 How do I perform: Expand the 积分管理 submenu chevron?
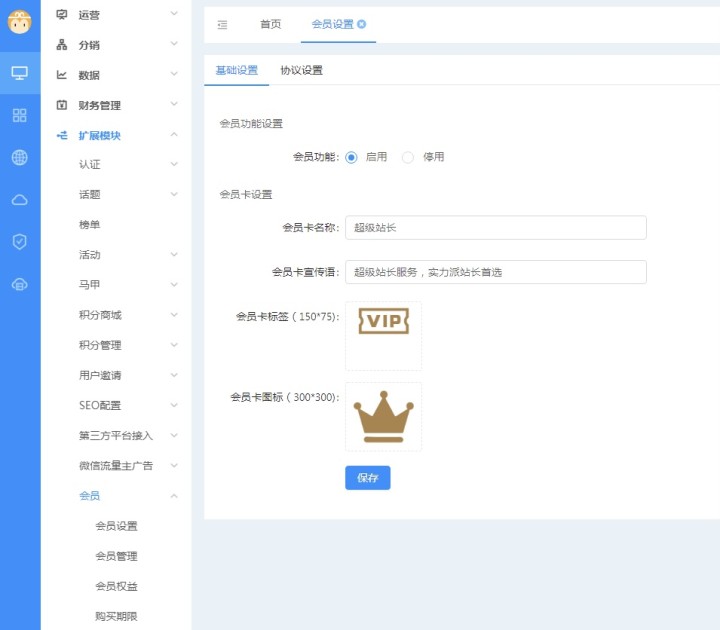point(174,345)
